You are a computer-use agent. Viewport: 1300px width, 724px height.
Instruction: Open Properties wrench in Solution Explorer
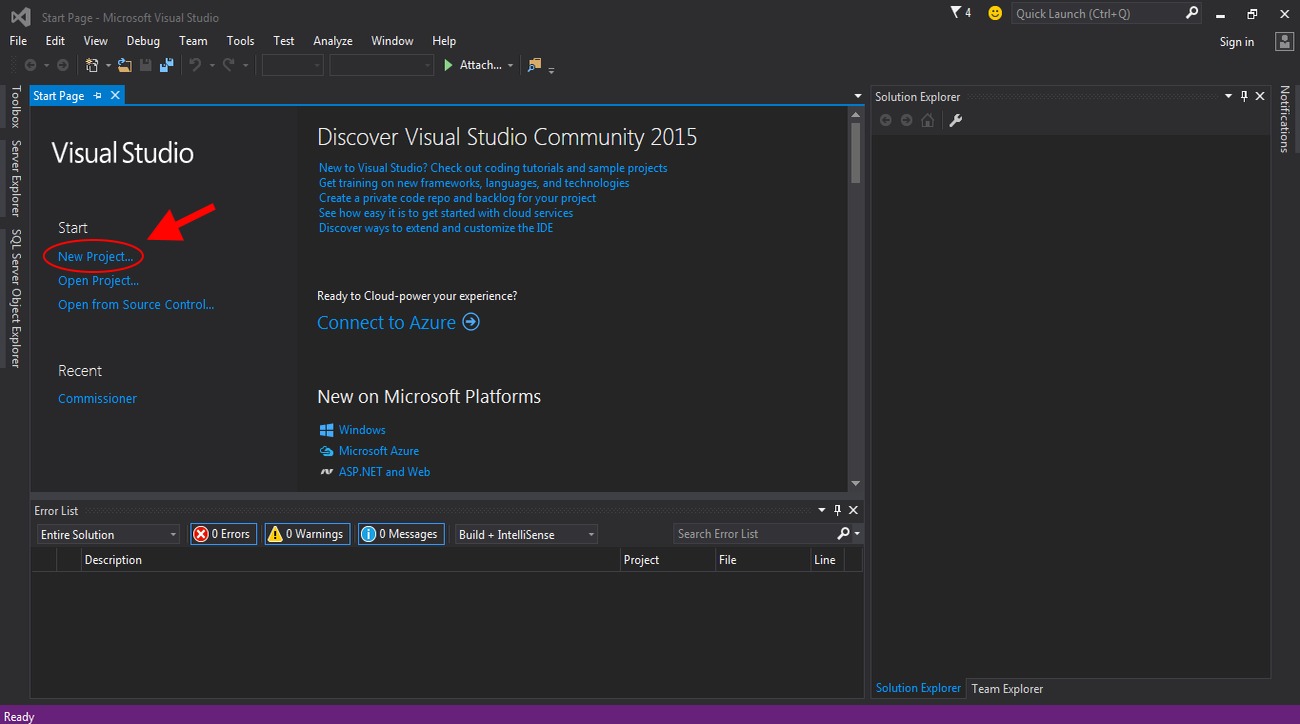955,120
